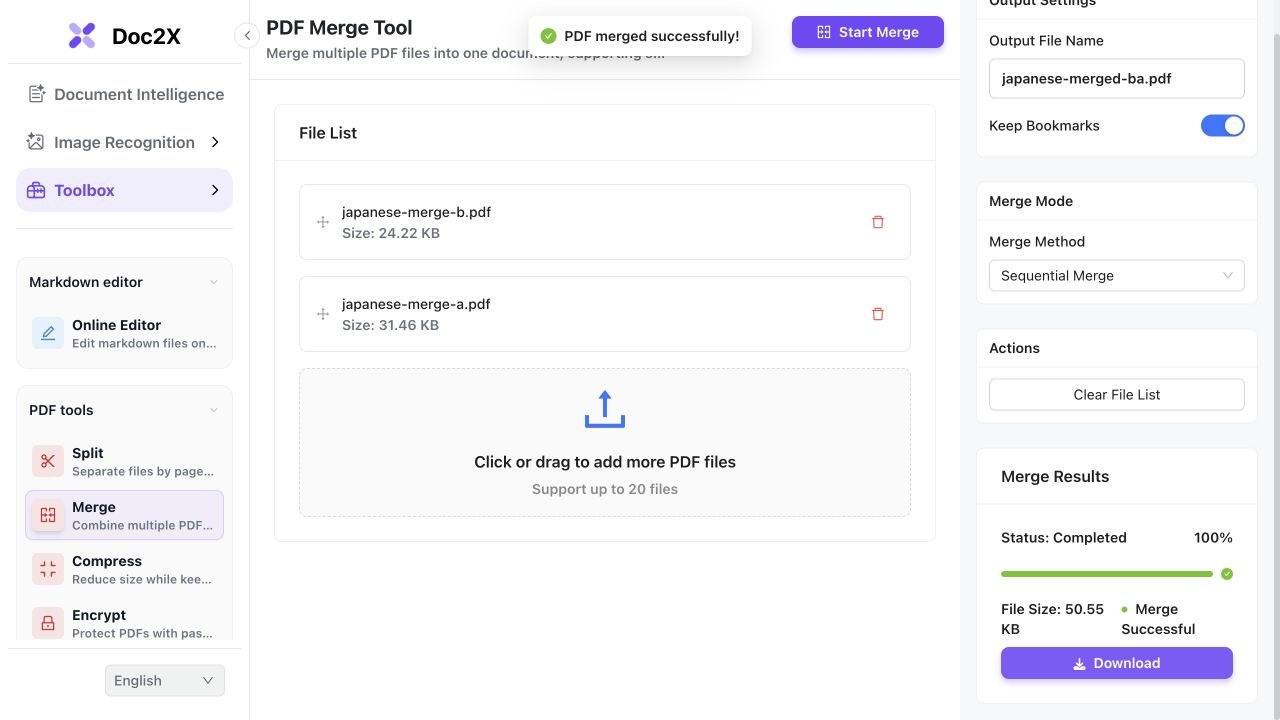This screenshot has height=720, width=1280.
Task: Click the Merge tool icon
Action: (48, 515)
